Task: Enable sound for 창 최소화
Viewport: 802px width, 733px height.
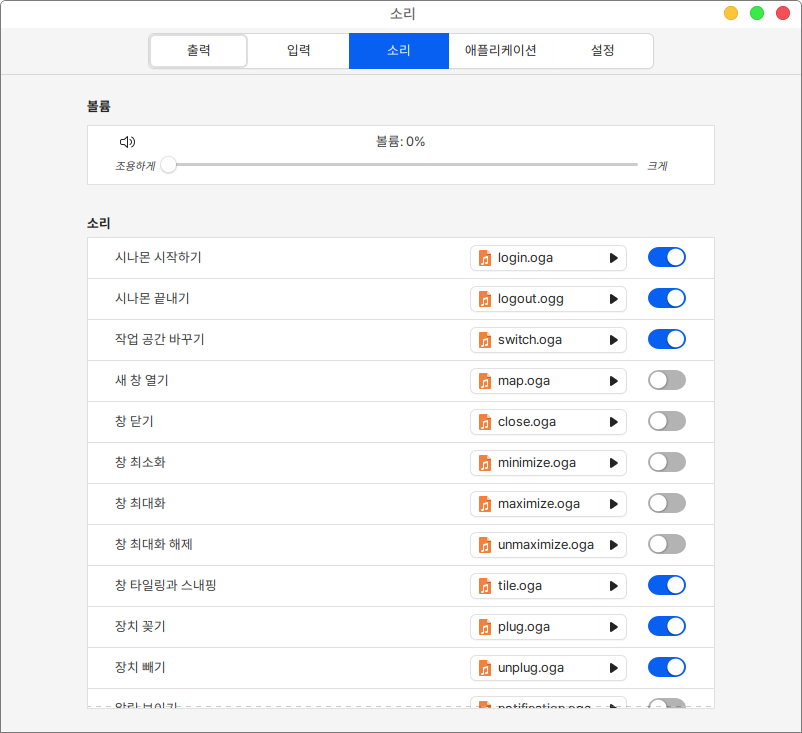Action: tap(666, 463)
